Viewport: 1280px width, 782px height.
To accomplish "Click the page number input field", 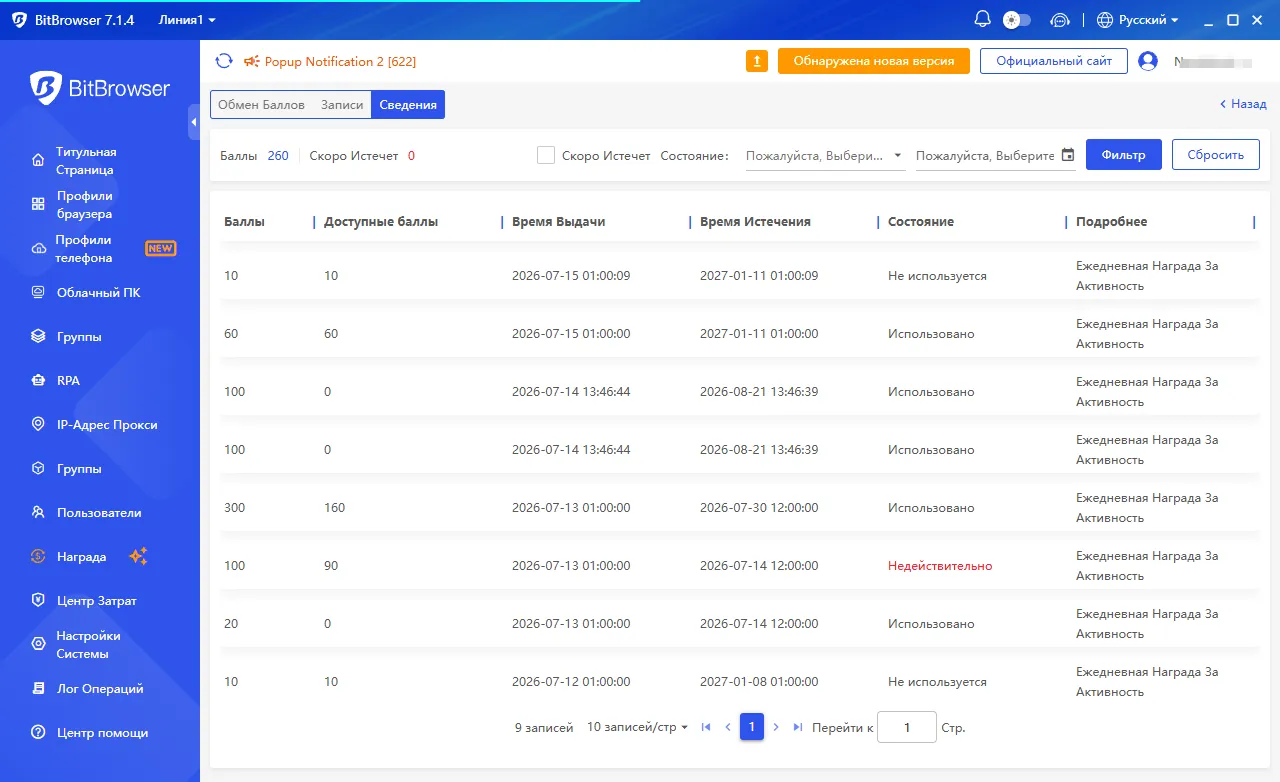I will coord(907,728).
